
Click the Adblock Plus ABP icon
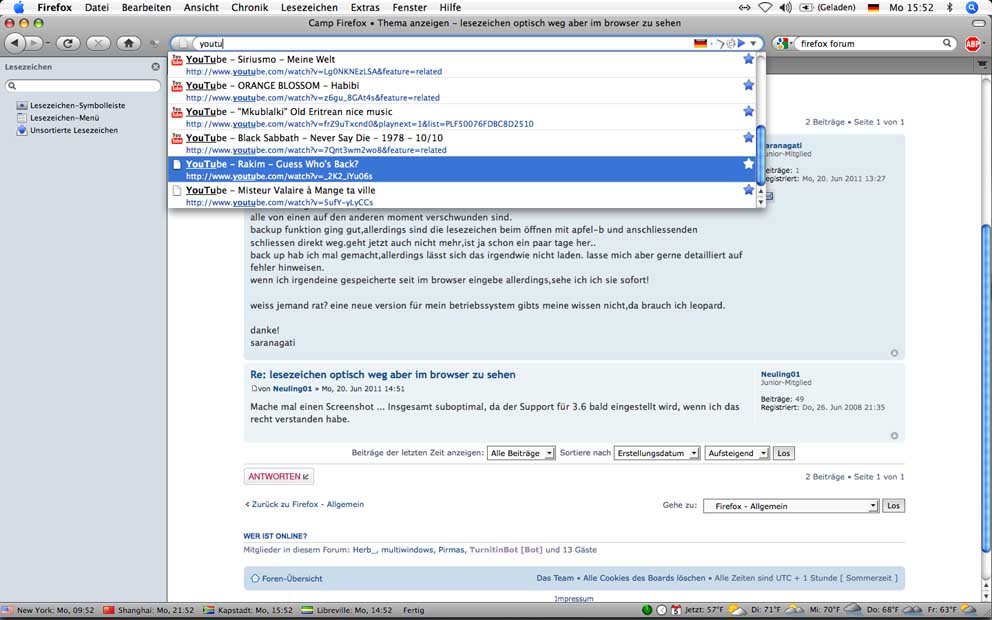(x=973, y=44)
